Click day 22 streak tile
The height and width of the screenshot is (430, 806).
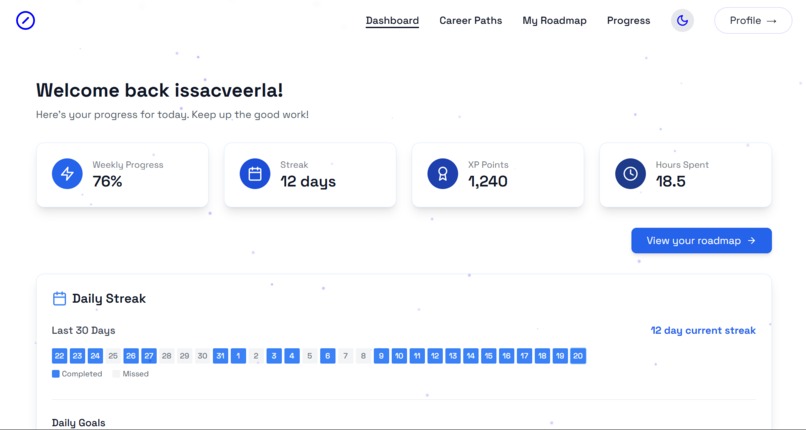tap(60, 356)
